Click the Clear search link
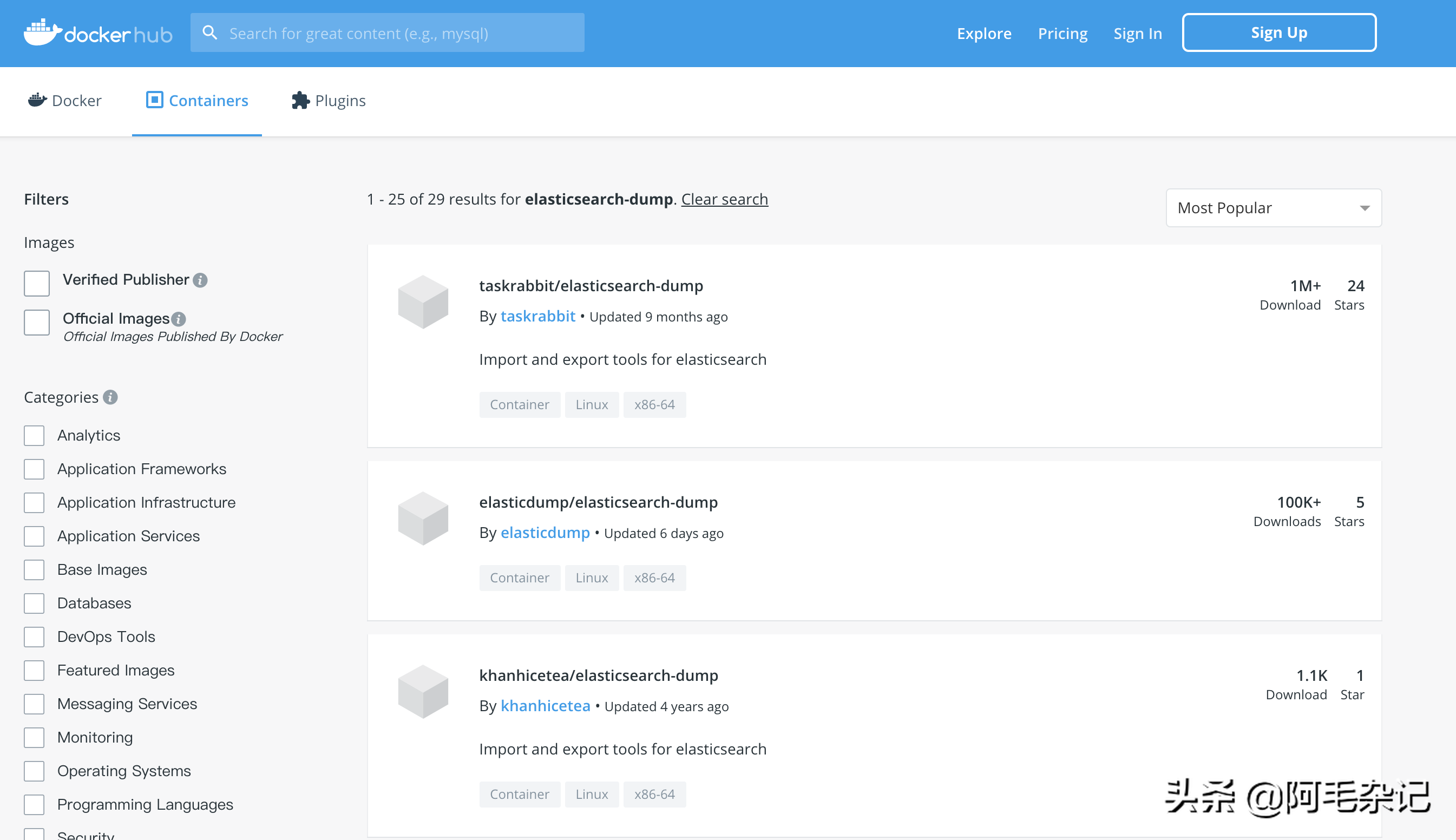Image resolution: width=1456 pixels, height=840 pixels. pos(724,199)
